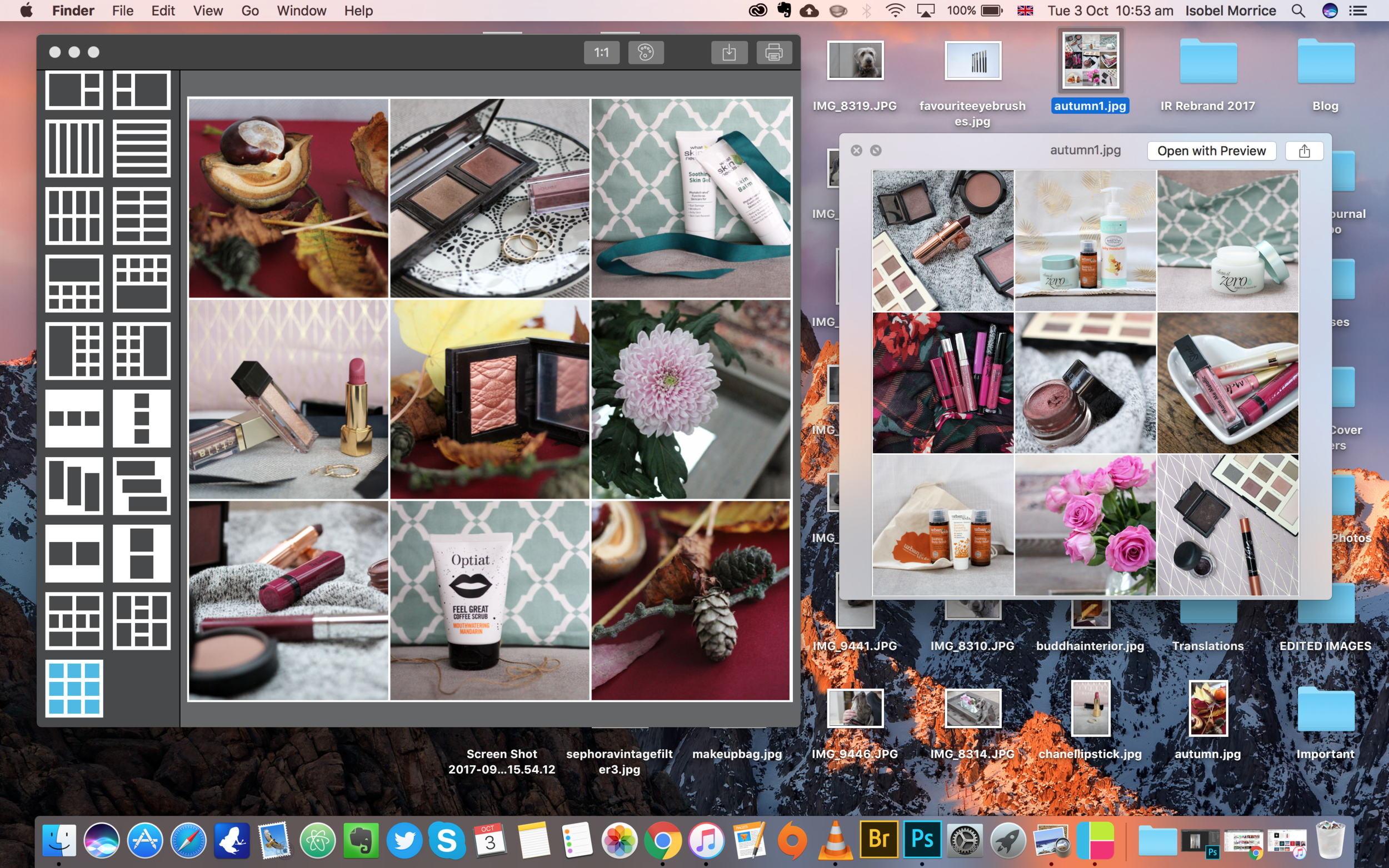Select the five vertical columns layout

coord(74,148)
